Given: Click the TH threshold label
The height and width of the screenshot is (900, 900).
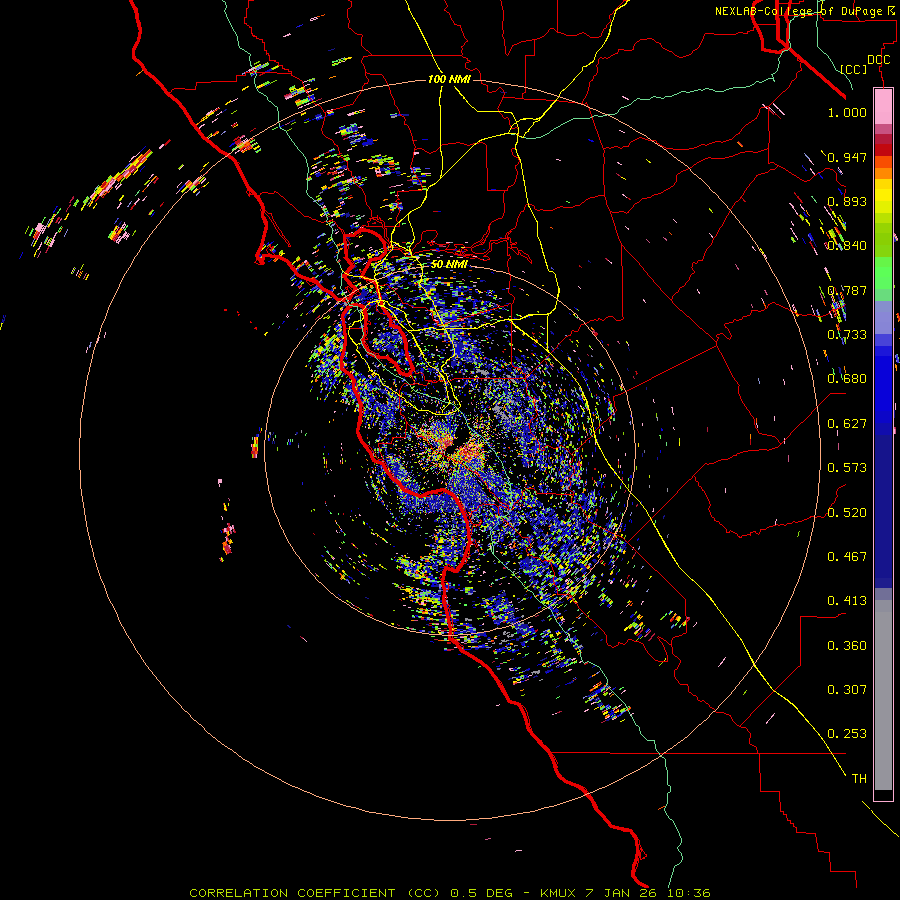Looking at the screenshot, I should point(859,779).
